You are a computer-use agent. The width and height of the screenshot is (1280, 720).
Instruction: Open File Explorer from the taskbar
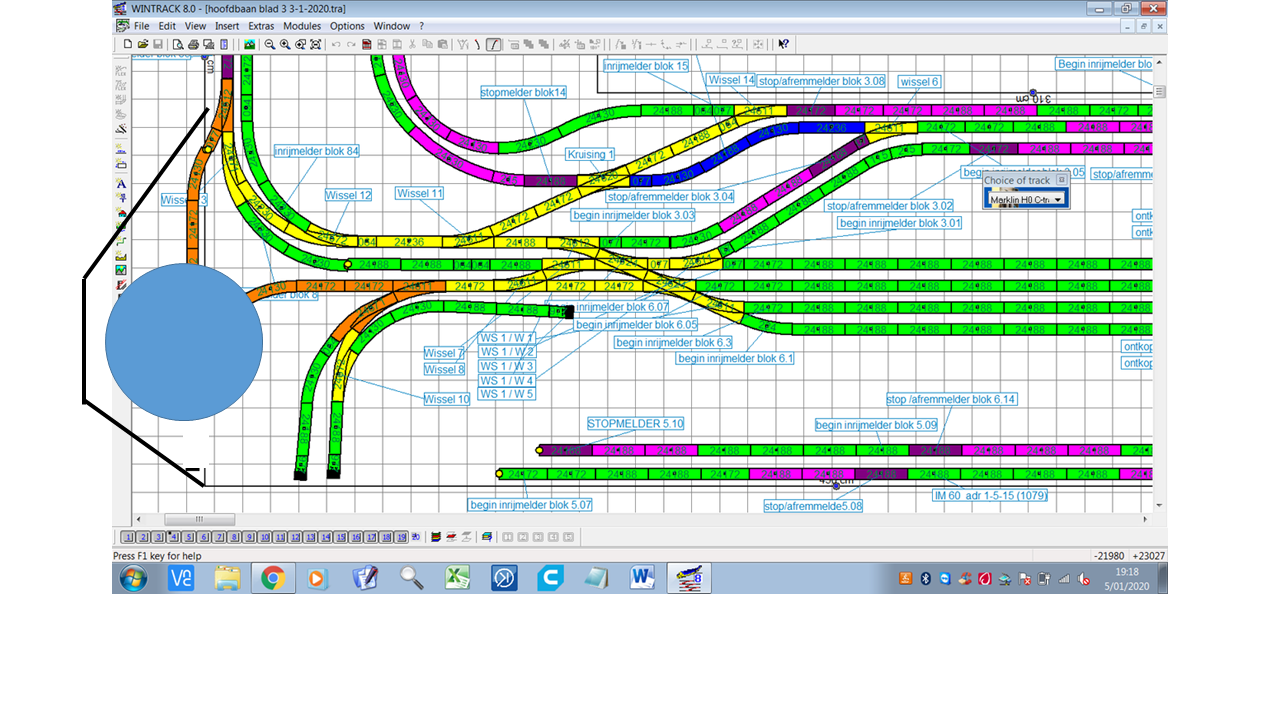click(x=227, y=578)
